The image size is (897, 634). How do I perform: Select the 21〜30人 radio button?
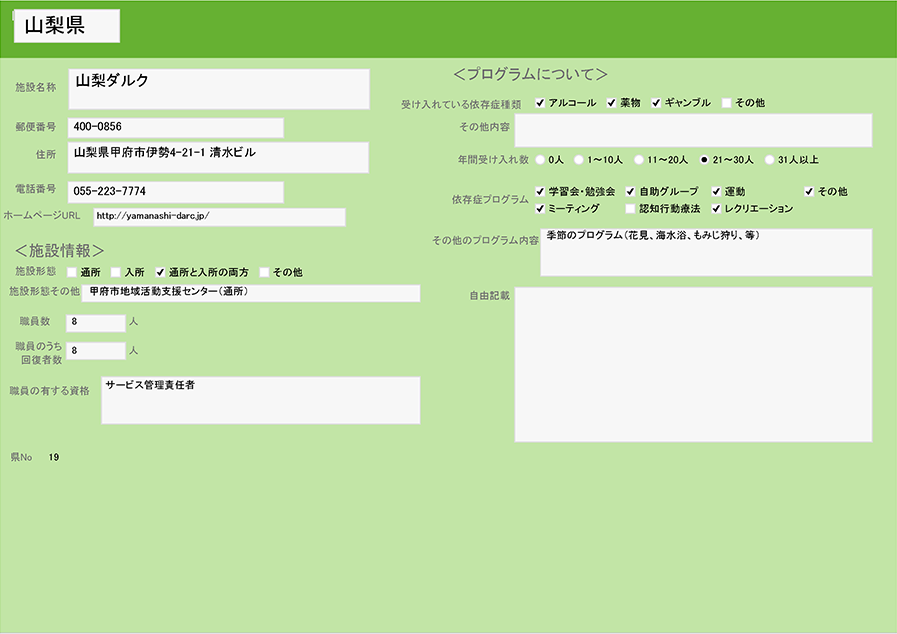[x=704, y=159]
